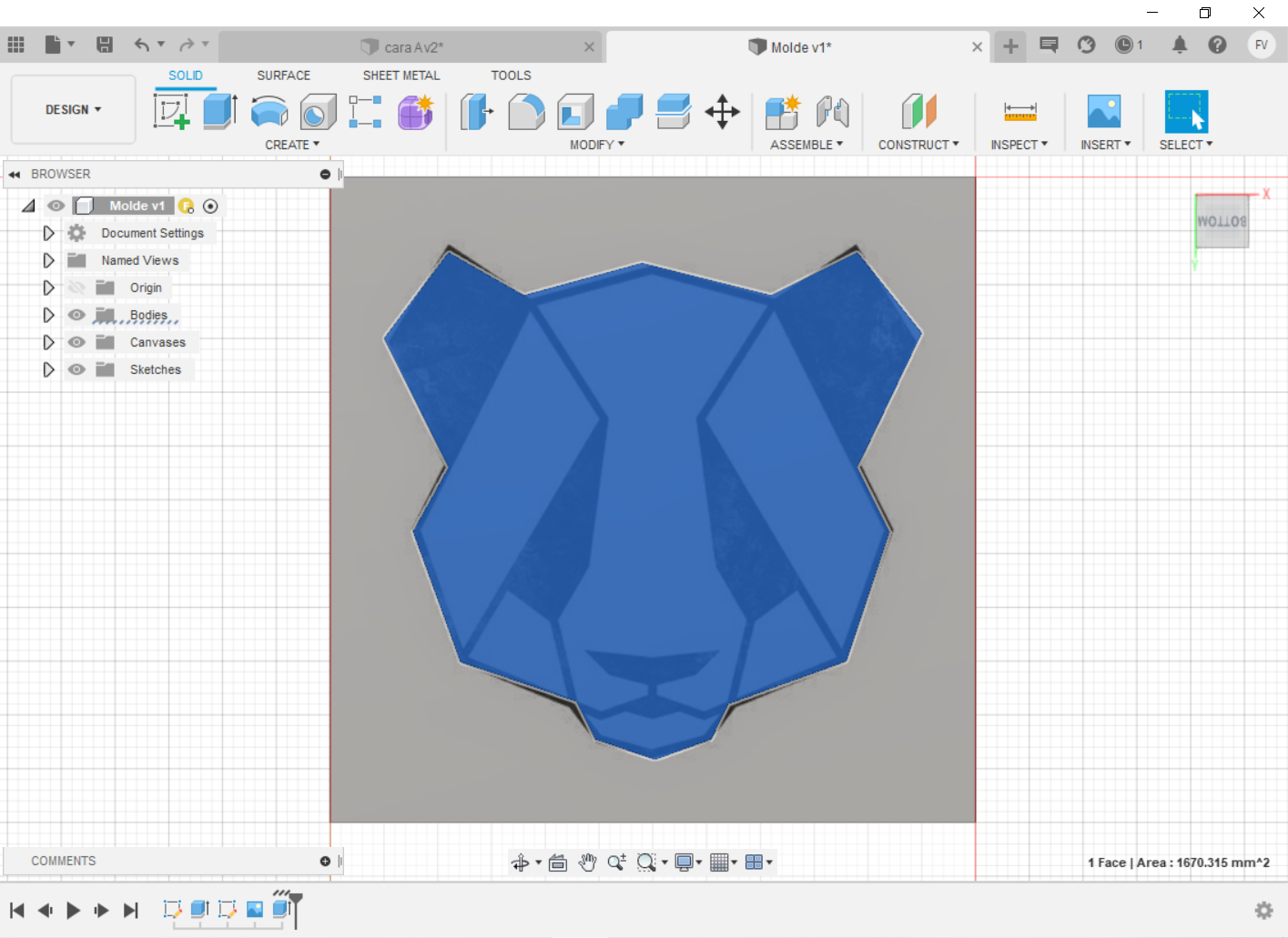Open the CONSTRUCT dropdown menu

(x=918, y=145)
